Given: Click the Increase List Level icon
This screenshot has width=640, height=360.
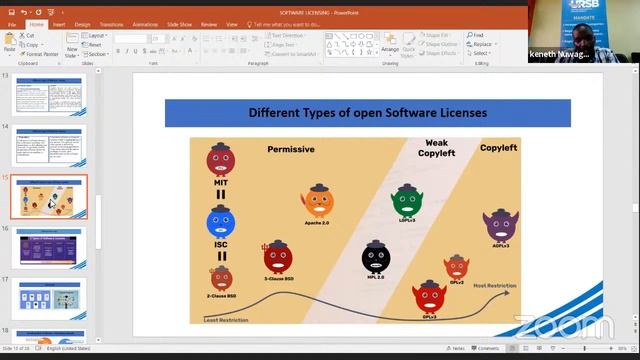Looking at the screenshot, I should click(244, 39).
